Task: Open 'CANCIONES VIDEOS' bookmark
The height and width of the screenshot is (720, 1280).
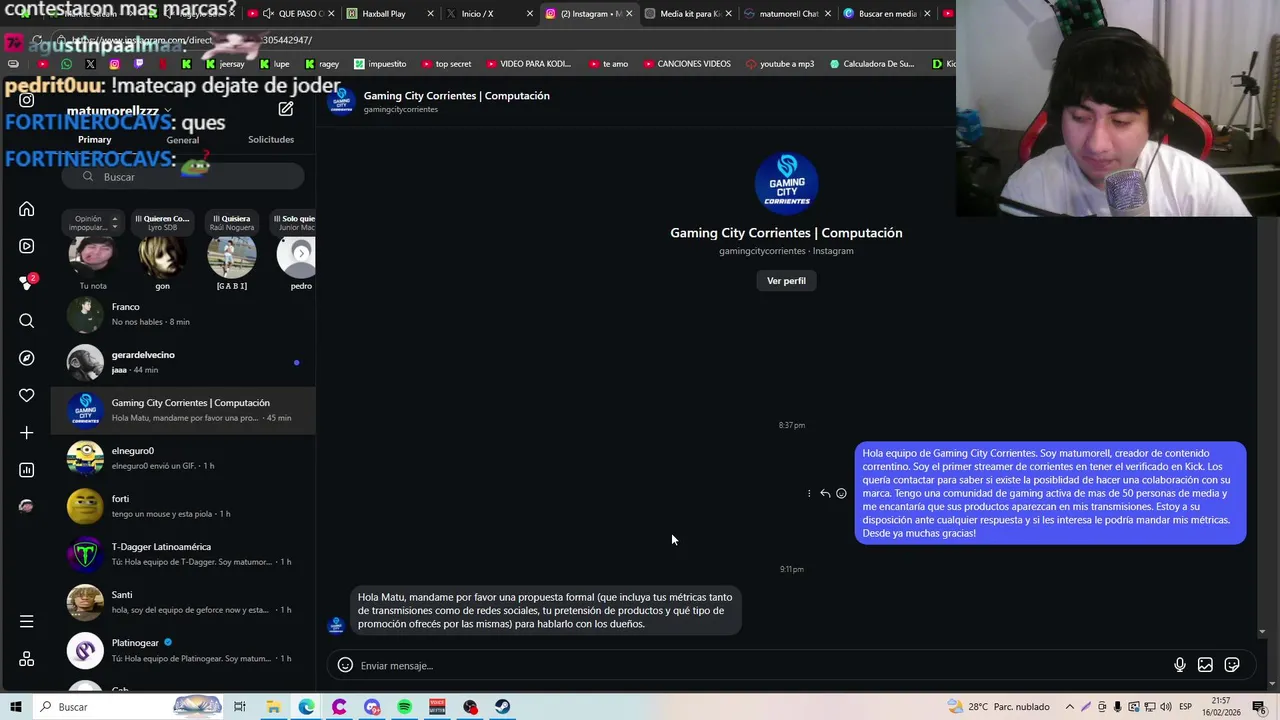Action: tap(686, 64)
